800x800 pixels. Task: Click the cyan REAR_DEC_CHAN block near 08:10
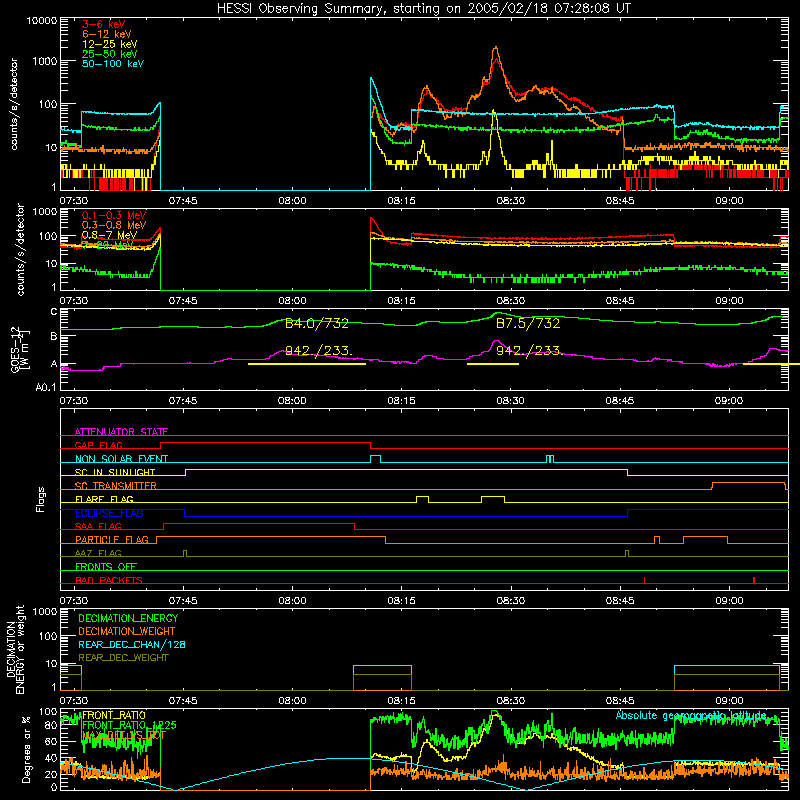[x=382, y=666]
